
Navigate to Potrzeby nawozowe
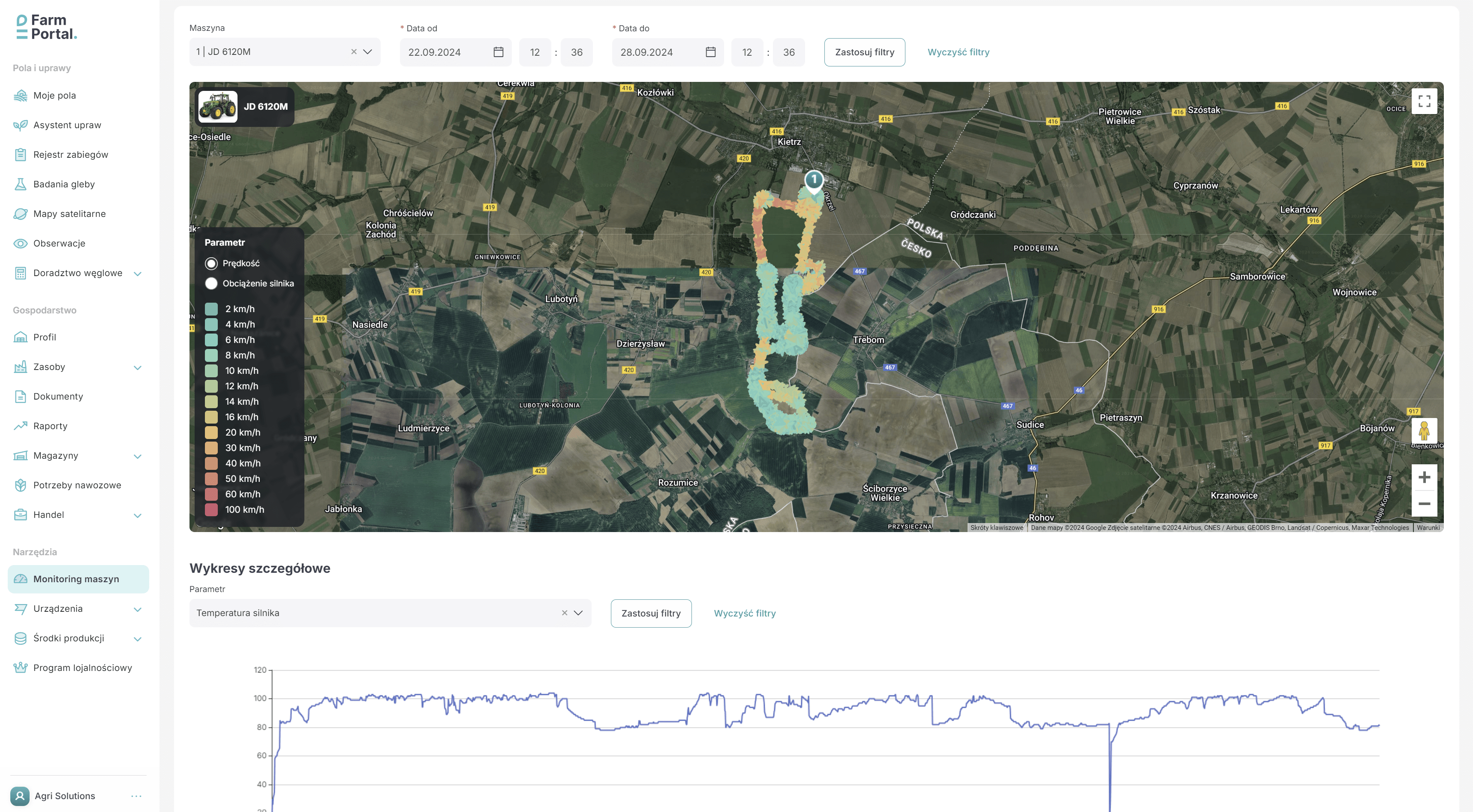[x=77, y=485]
